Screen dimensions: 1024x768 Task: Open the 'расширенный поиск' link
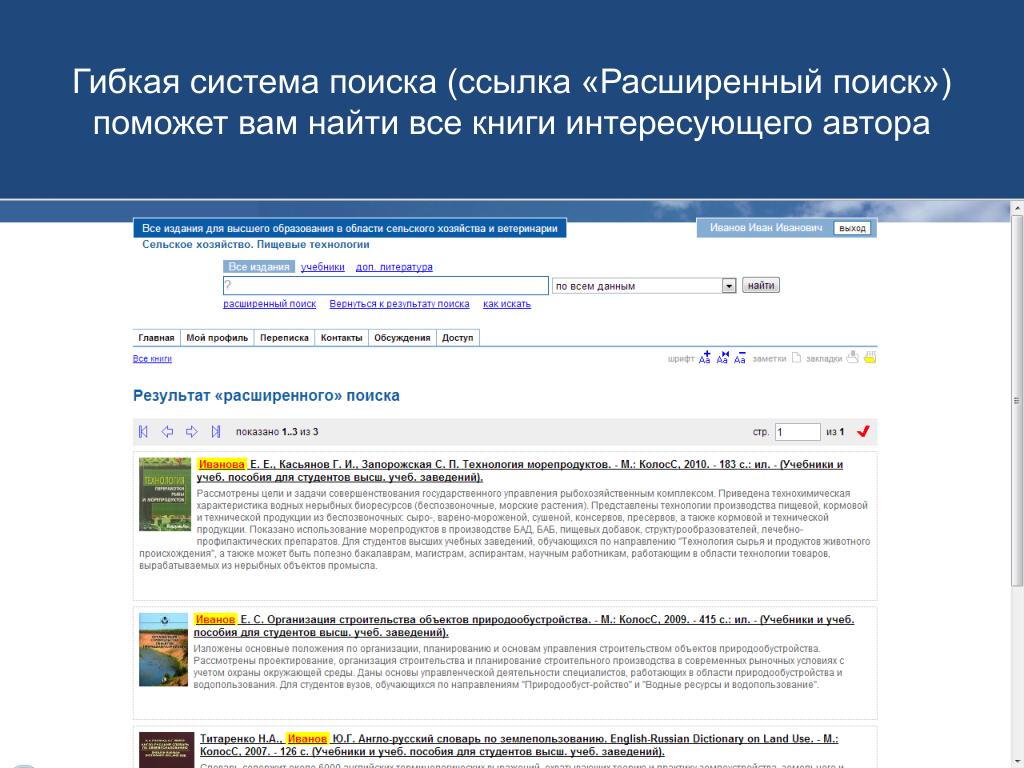270,304
